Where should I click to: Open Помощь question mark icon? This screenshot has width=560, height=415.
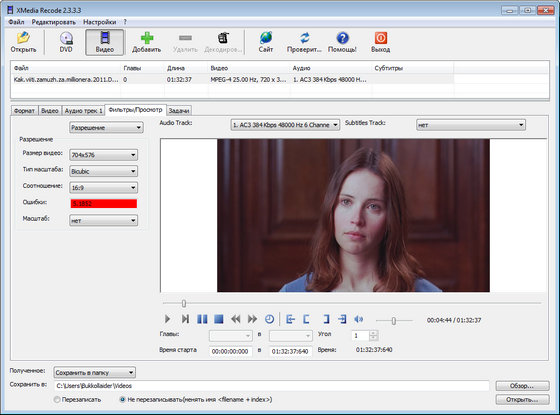point(342,42)
